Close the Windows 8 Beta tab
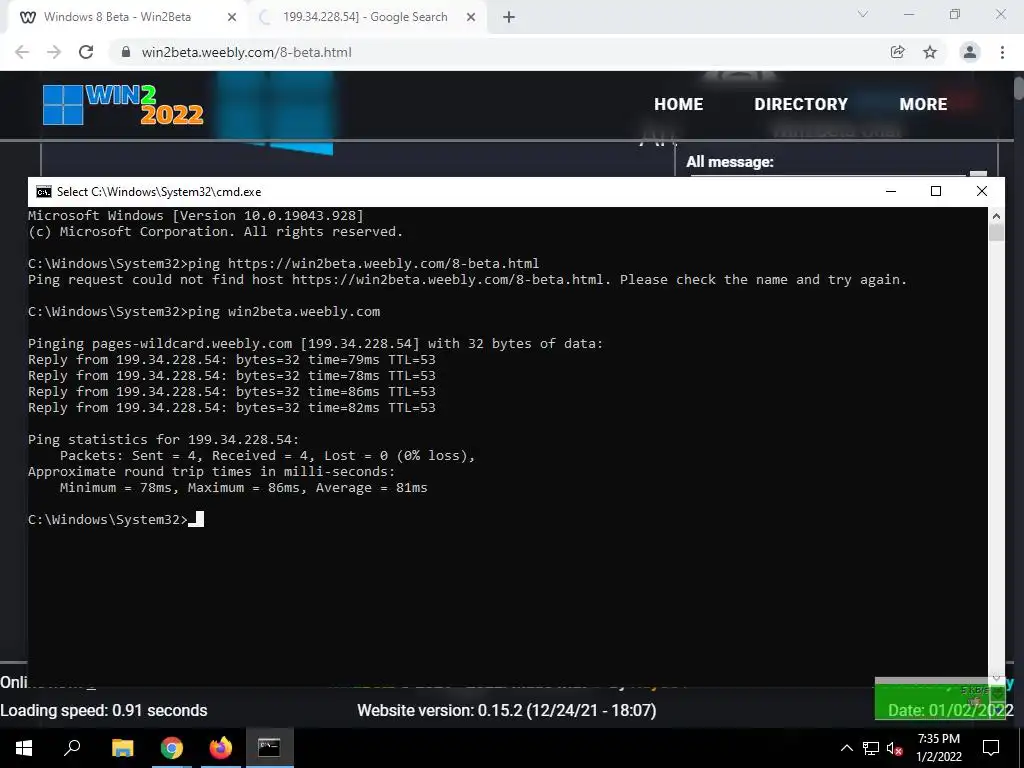1024x768 pixels. tap(232, 18)
